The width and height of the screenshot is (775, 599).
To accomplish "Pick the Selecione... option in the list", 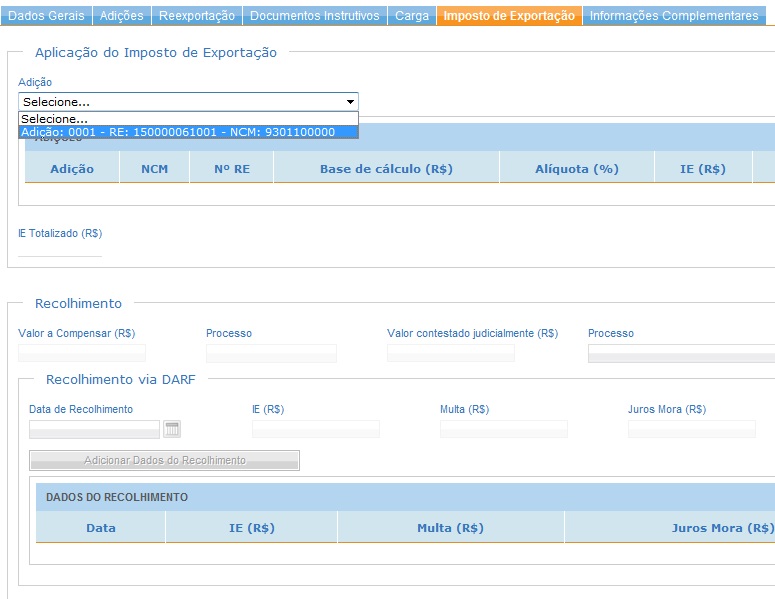I will pos(188,119).
